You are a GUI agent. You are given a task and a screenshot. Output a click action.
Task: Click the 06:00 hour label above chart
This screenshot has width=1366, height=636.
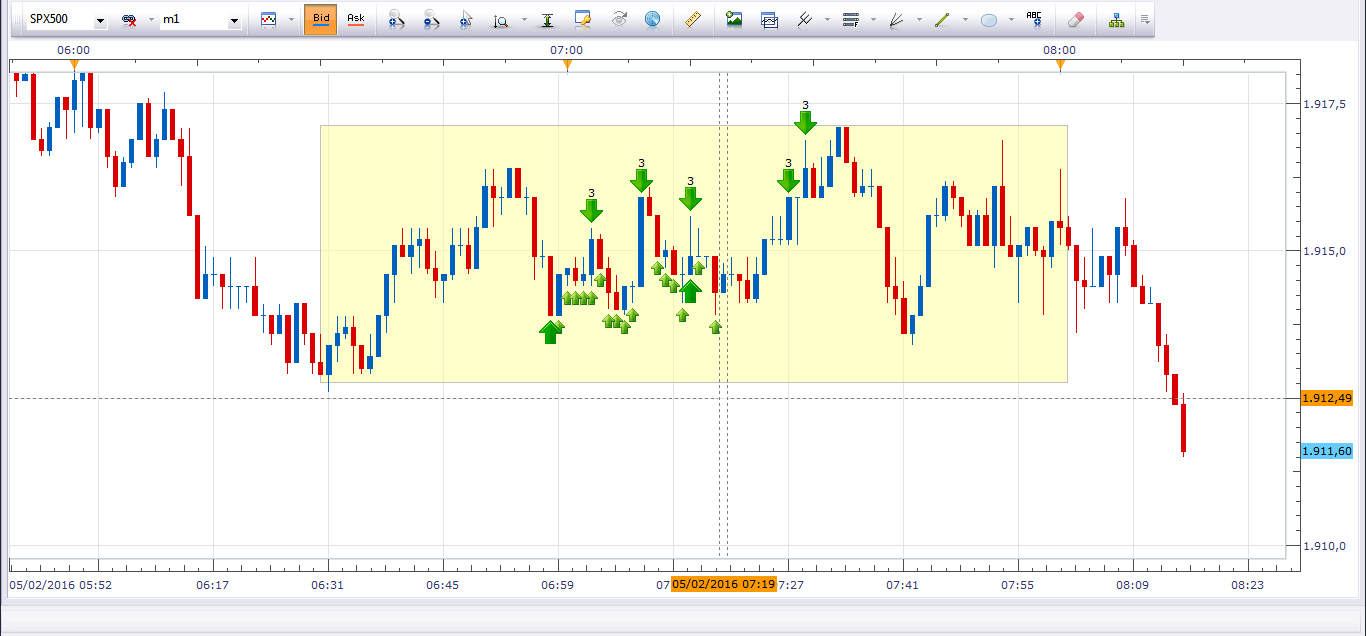click(74, 49)
